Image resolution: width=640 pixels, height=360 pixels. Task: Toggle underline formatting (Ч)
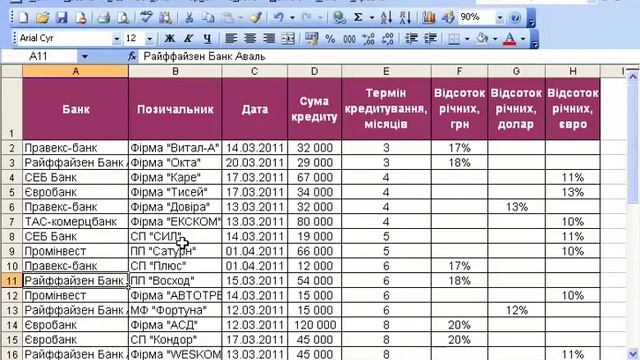pyautogui.click(x=207, y=39)
